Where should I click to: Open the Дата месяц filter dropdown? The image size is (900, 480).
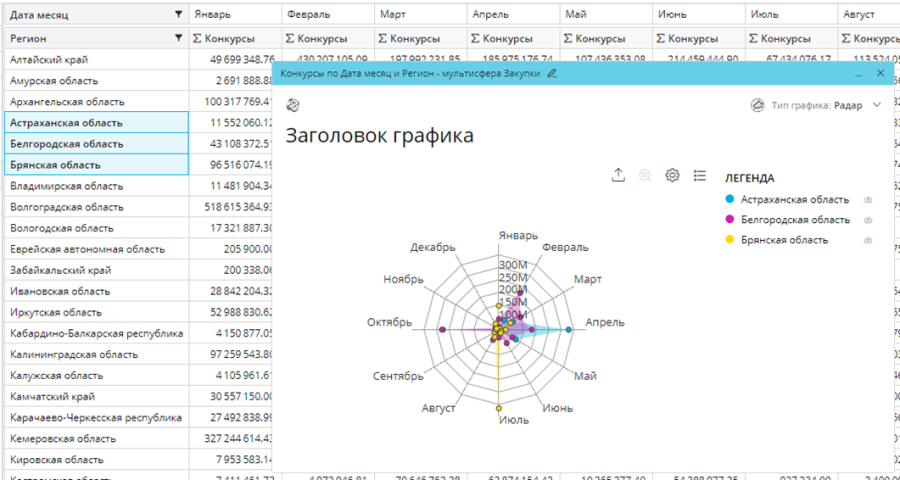[x=178, y=15]
